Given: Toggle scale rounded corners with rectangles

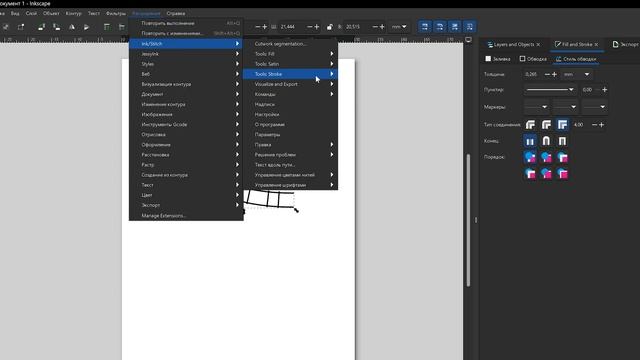Looking at the screenshot, I should point(440,27).
